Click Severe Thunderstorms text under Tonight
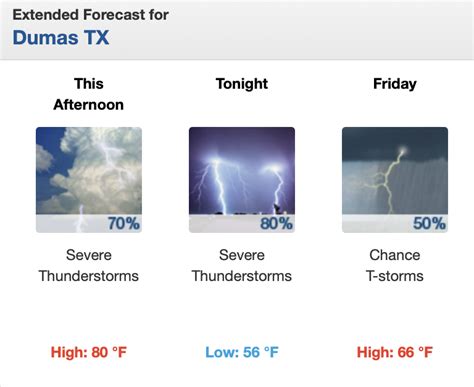 point(242,265)
